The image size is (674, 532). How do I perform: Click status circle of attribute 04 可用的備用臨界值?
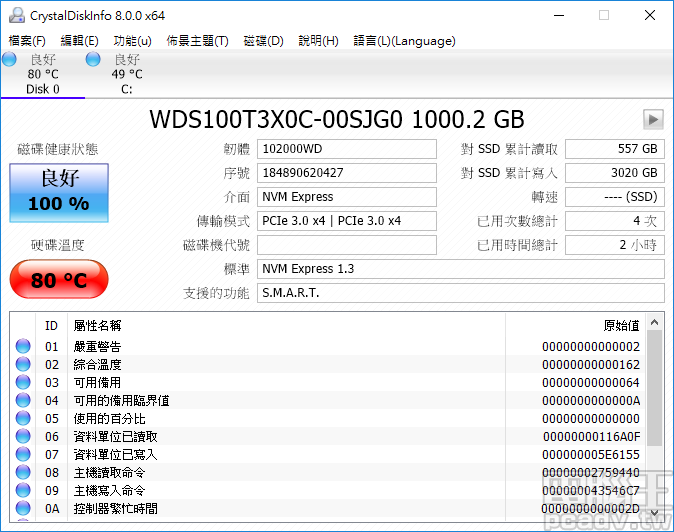point(23,401)
